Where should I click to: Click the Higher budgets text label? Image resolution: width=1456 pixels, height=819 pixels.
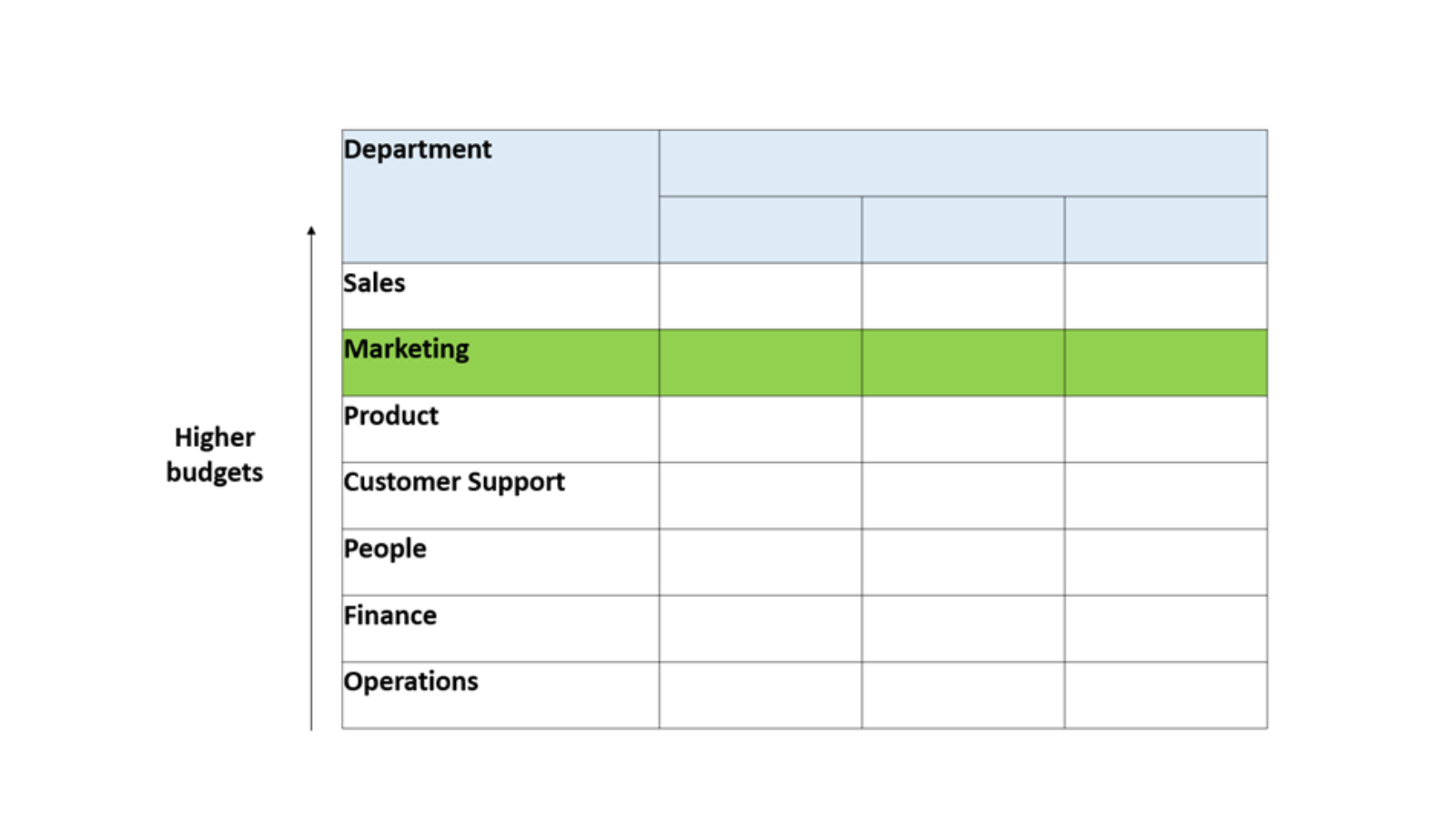[x=215, y=454]
